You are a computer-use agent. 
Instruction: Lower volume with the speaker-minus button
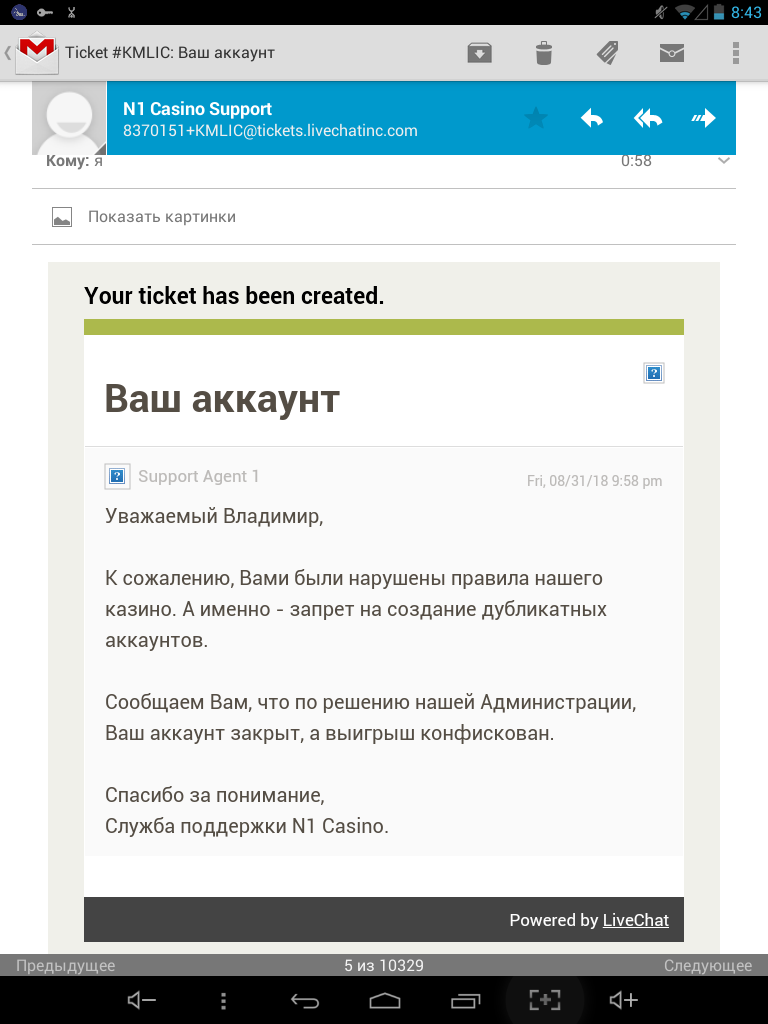click(x=142, y=1001)
